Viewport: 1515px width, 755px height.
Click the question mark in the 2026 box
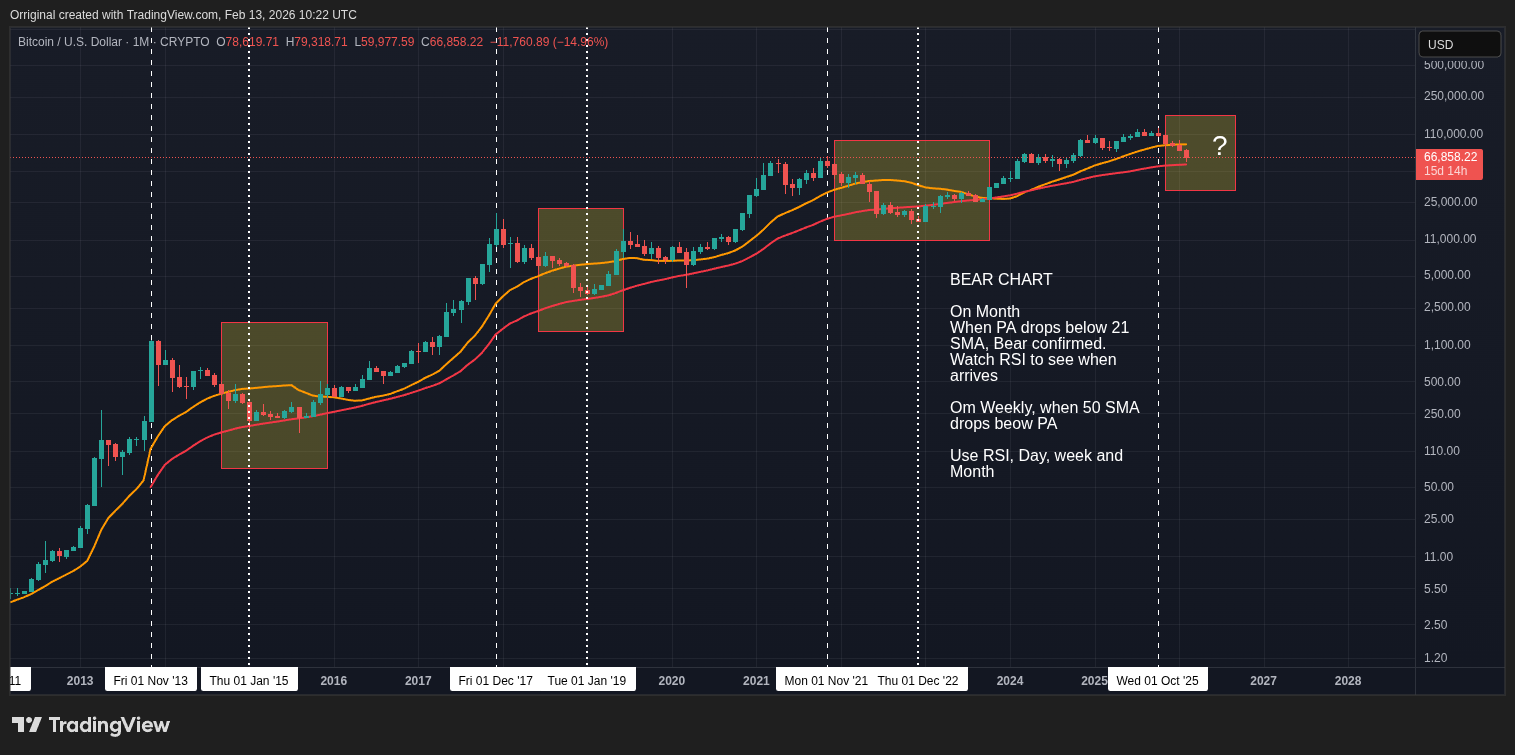click(1219, 146)
